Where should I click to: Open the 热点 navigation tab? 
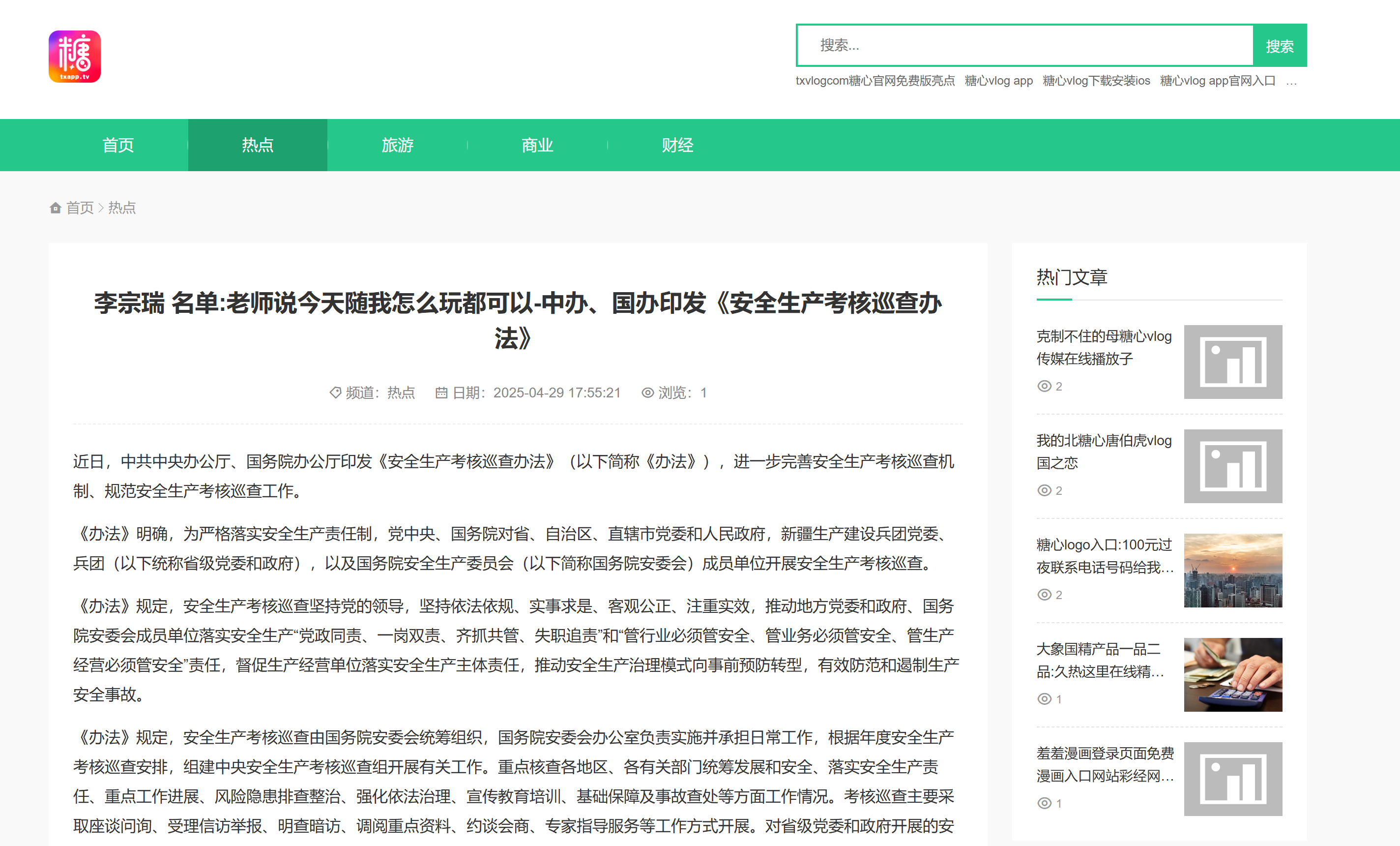pyautogui.click(x=258, y=145)
